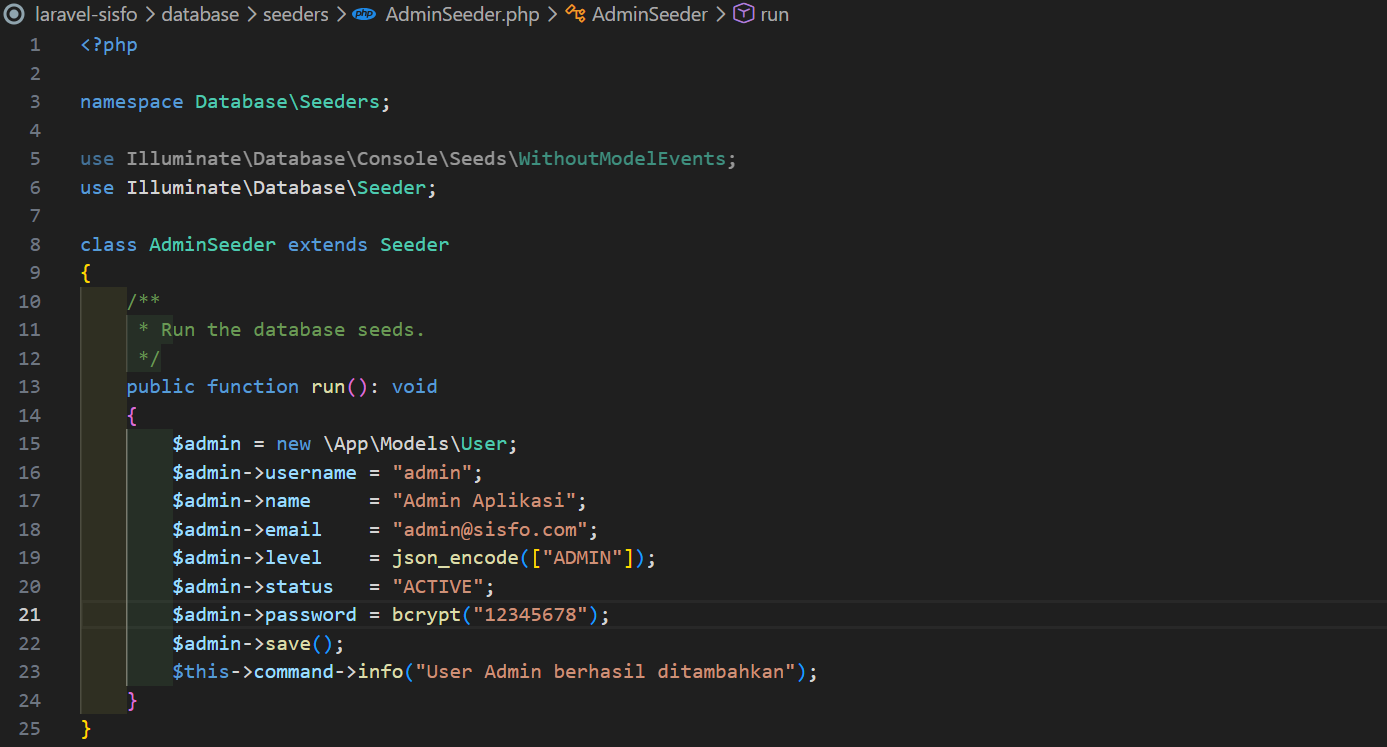Screen dimensions: 1387x747
Task: Select line number 1 in gutter
Action: tap(35, 45)
